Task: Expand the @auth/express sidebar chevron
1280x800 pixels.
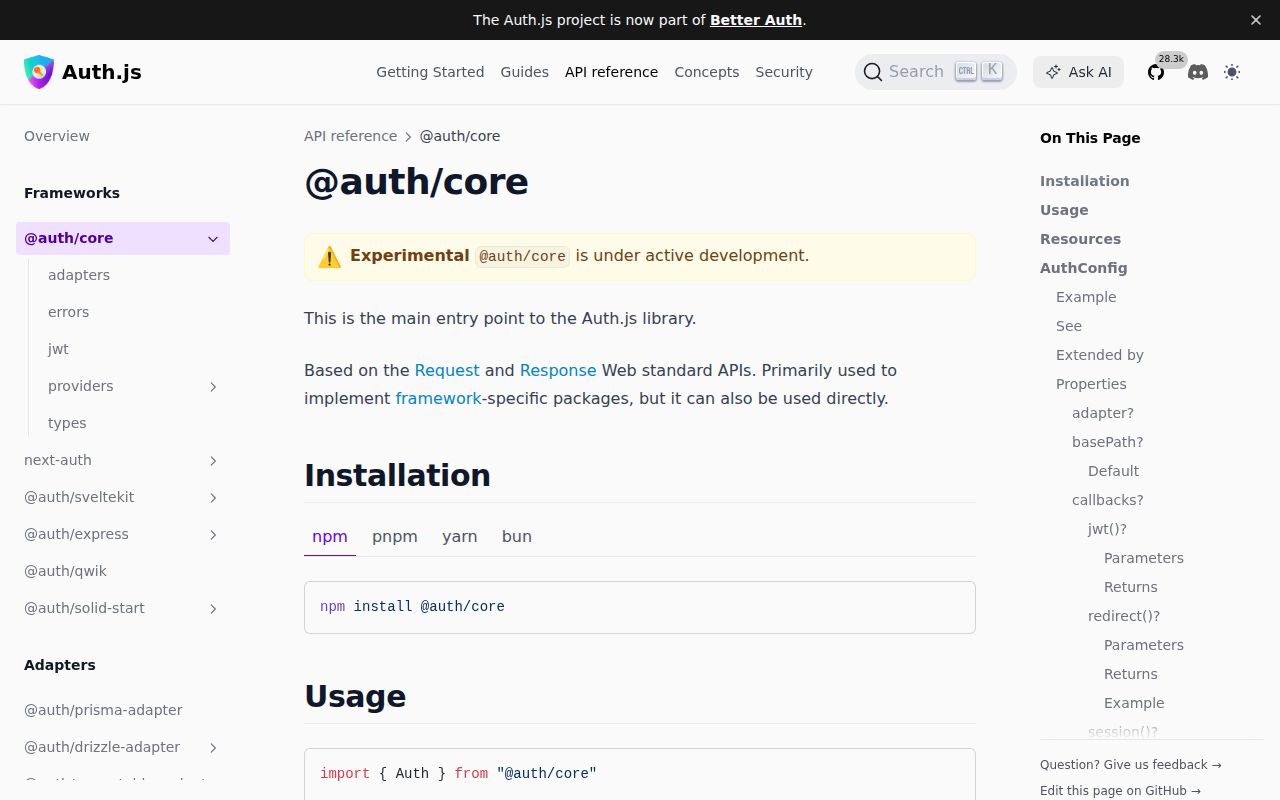Action: point(213,534)
